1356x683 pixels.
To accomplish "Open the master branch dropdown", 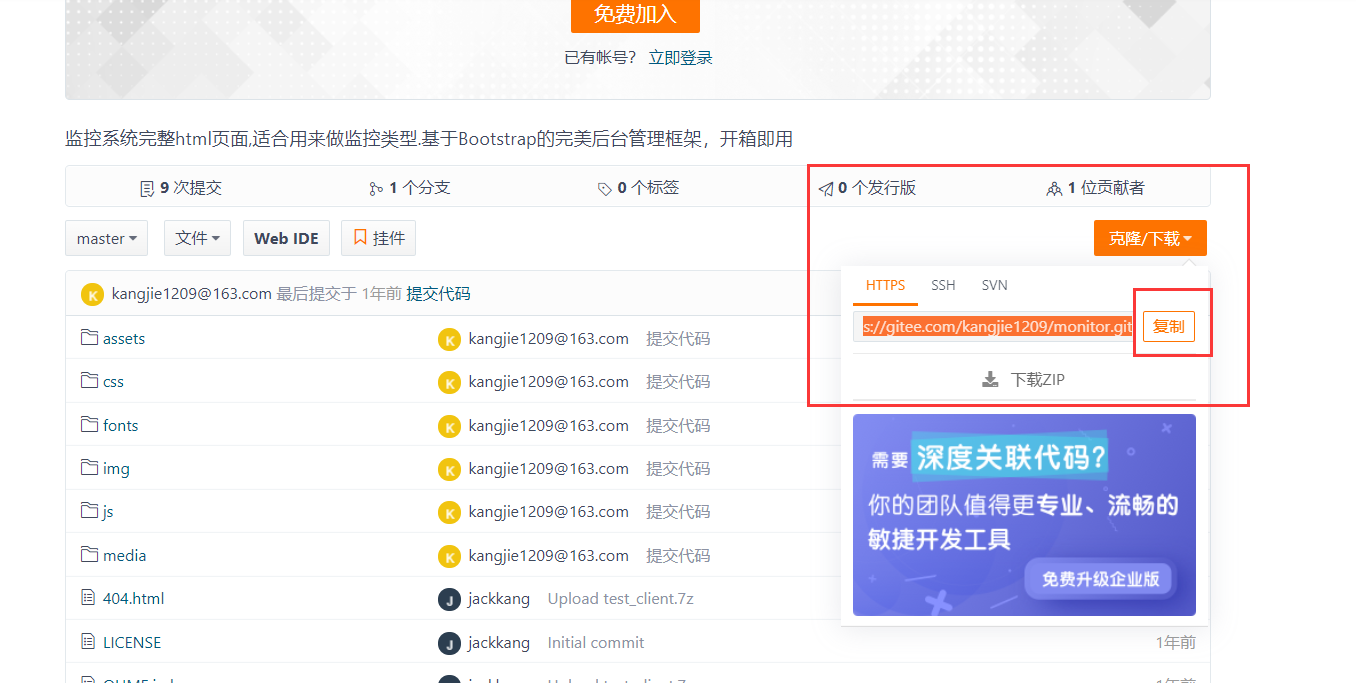I will click(x=106, y=238).
